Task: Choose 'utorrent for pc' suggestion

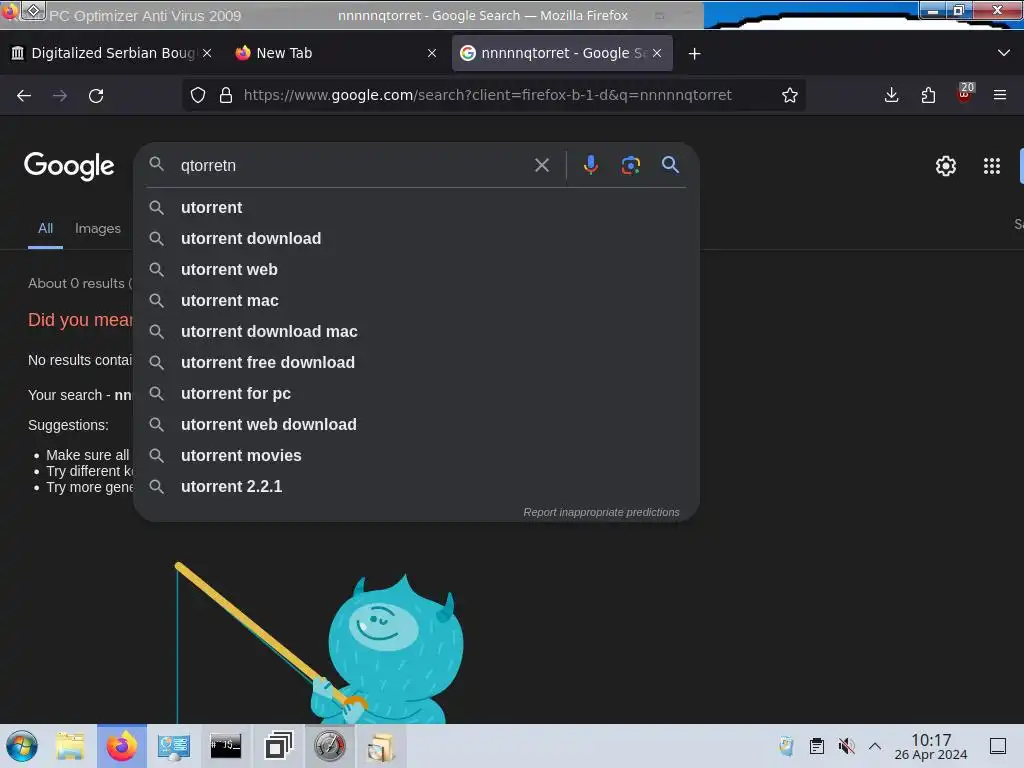Action: (417, 394)
